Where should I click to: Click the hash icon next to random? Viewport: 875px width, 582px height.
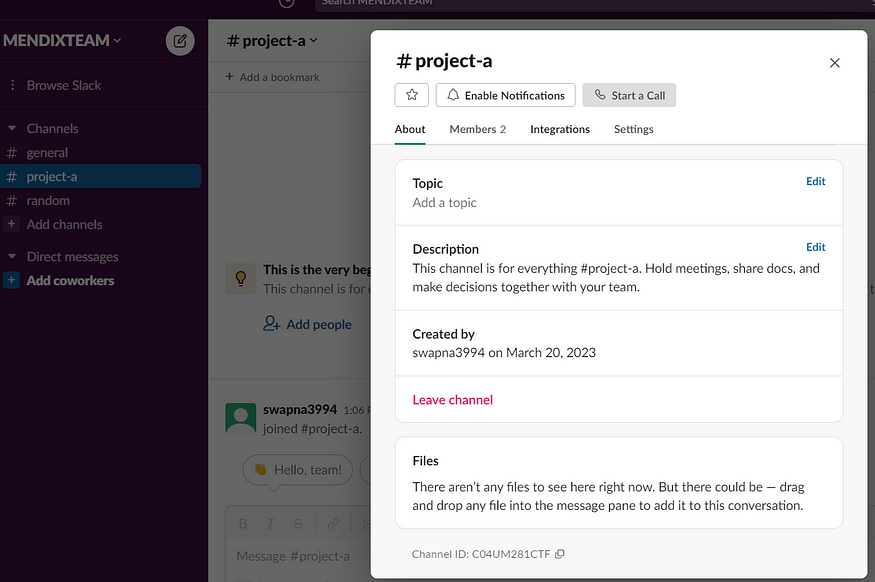[x=11, y=201]
